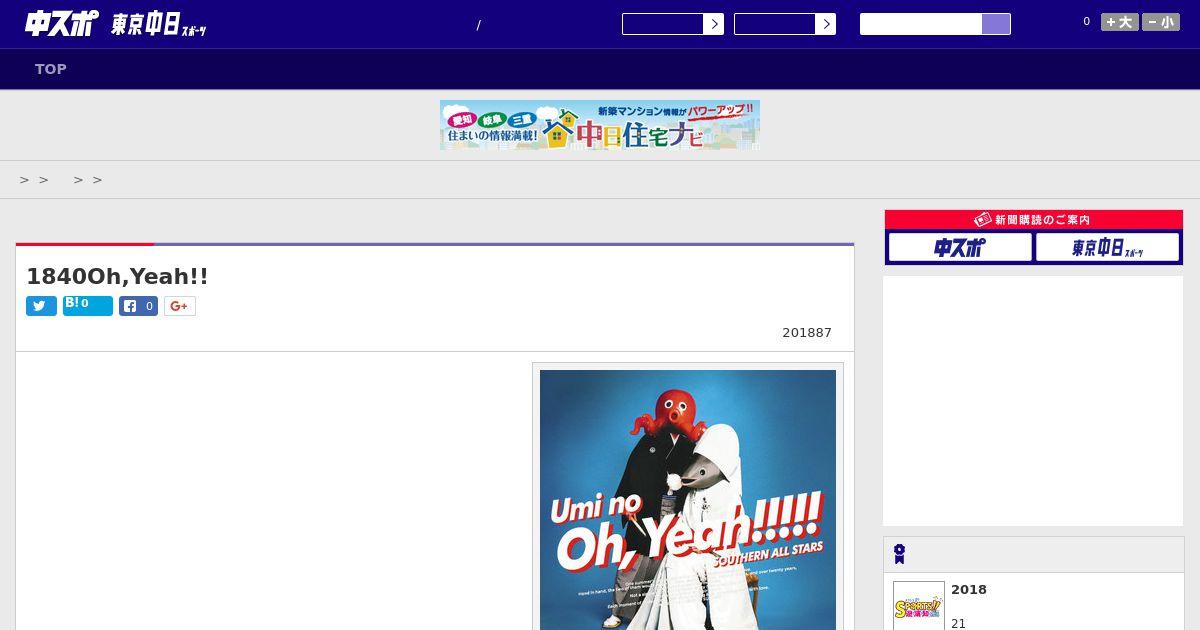Click the sidebar item titled 2018

969,590
